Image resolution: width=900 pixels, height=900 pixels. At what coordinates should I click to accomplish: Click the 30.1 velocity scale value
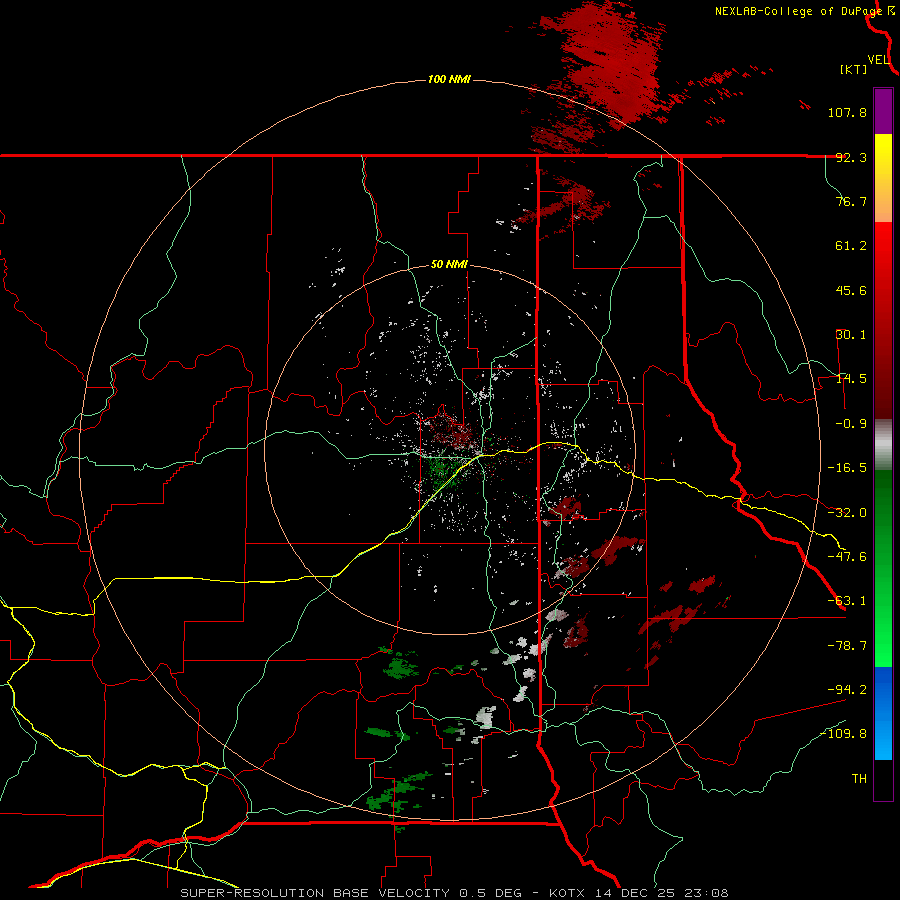(851, 335)
